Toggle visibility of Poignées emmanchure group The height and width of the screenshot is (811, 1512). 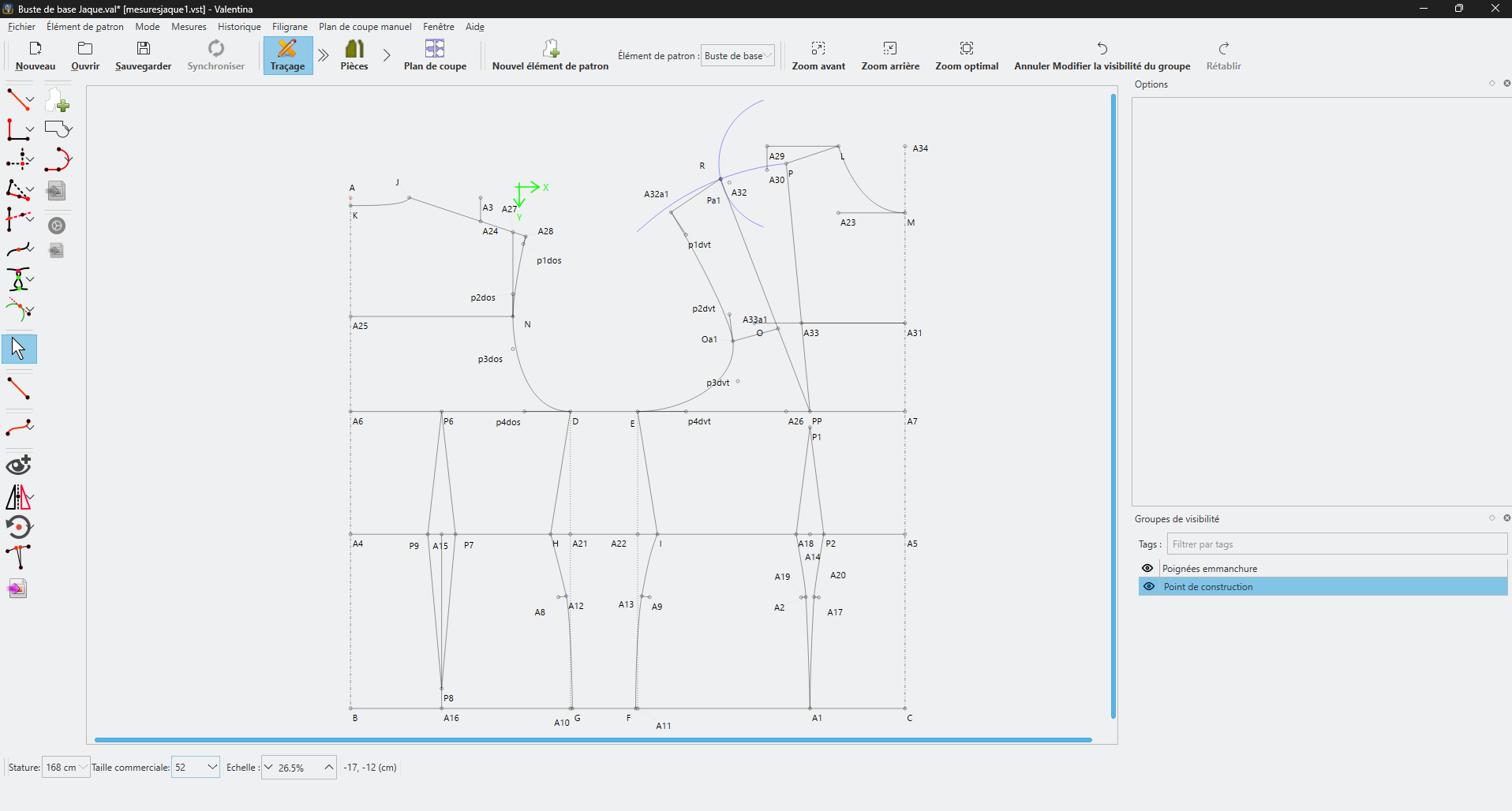coord(1147,568)
